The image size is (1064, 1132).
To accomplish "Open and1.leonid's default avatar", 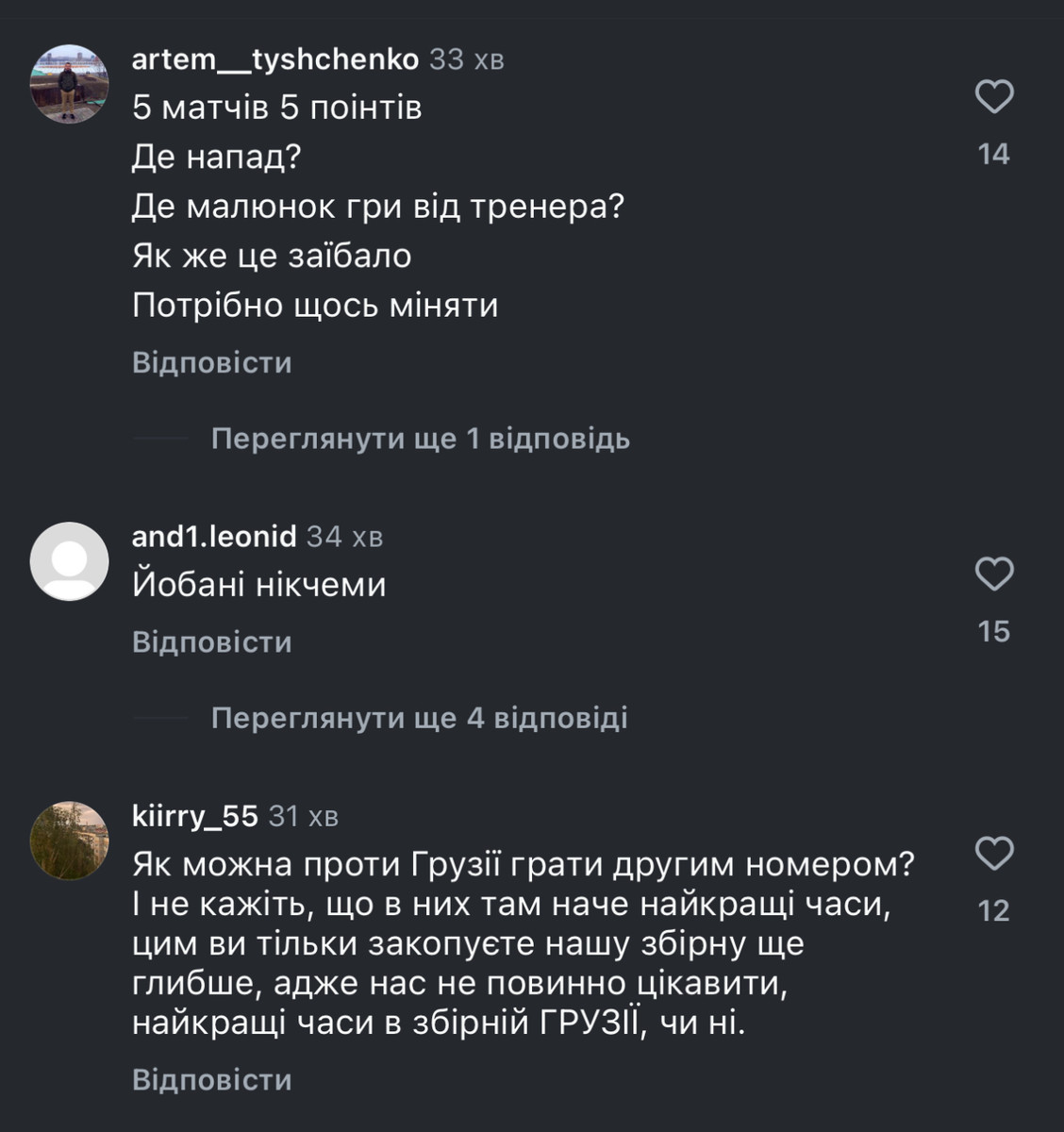I will (x=70, y=561).
